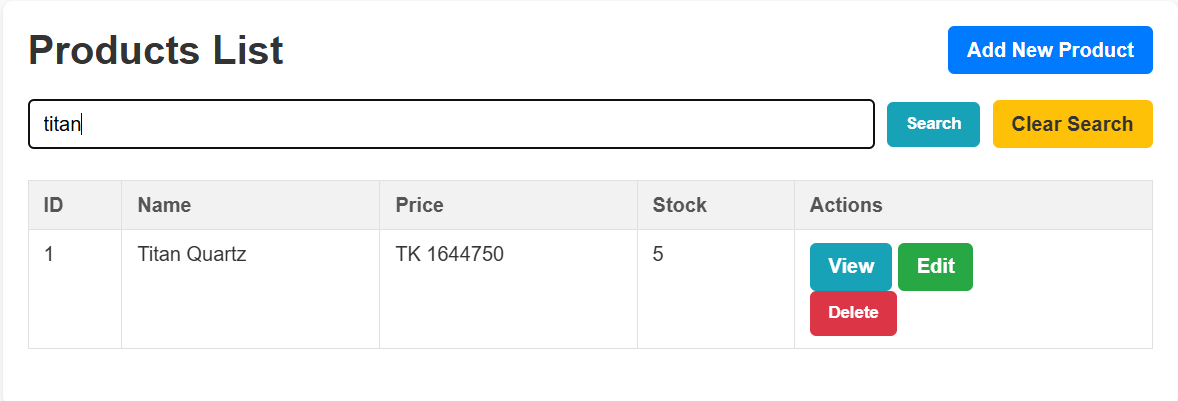Click empty space right of the Edit button
1178x401 pixels.
(x=1060, y=268)
